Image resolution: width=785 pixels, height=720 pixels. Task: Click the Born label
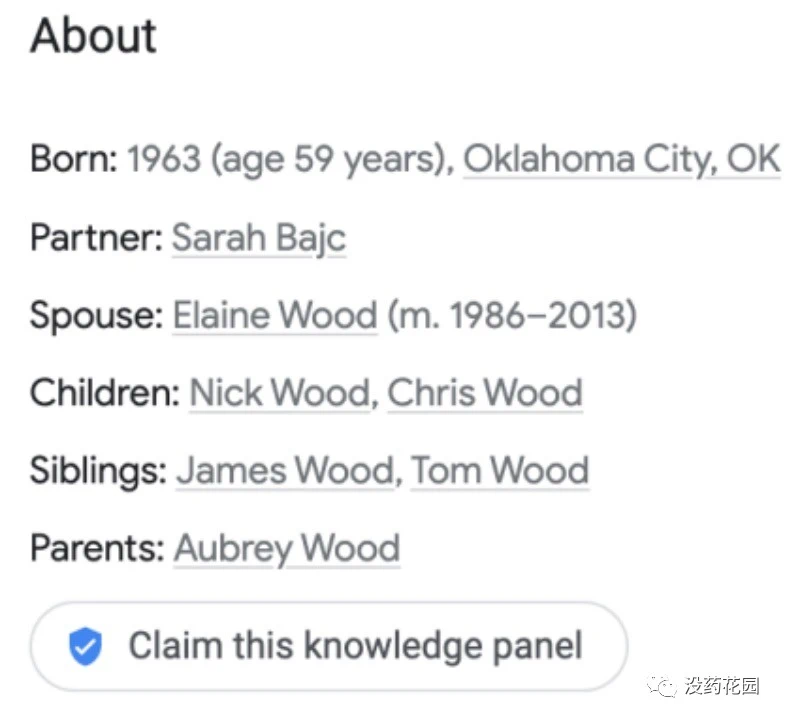[74, 159]
